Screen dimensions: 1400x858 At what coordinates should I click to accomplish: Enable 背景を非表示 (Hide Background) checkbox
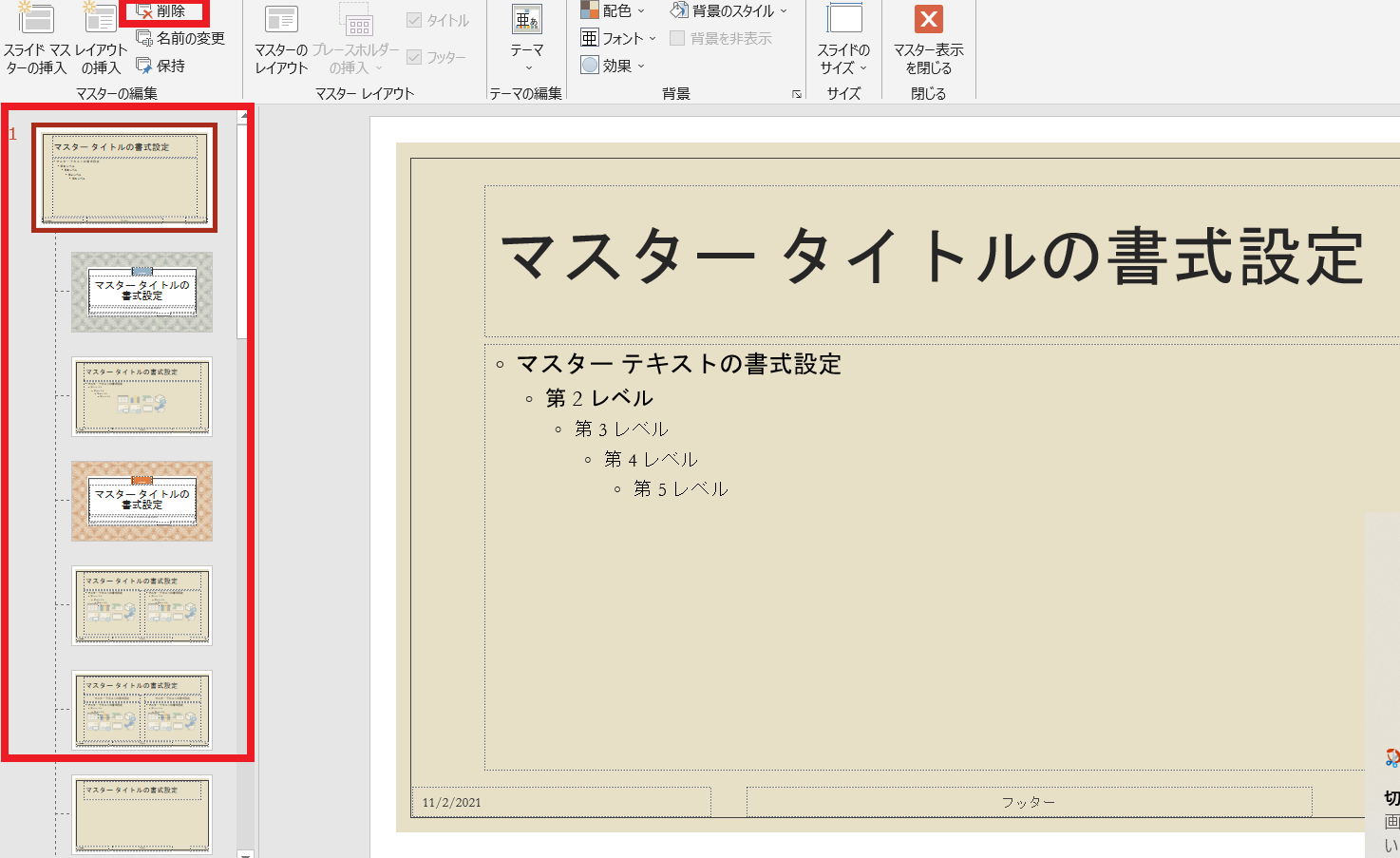coord(677,38)
